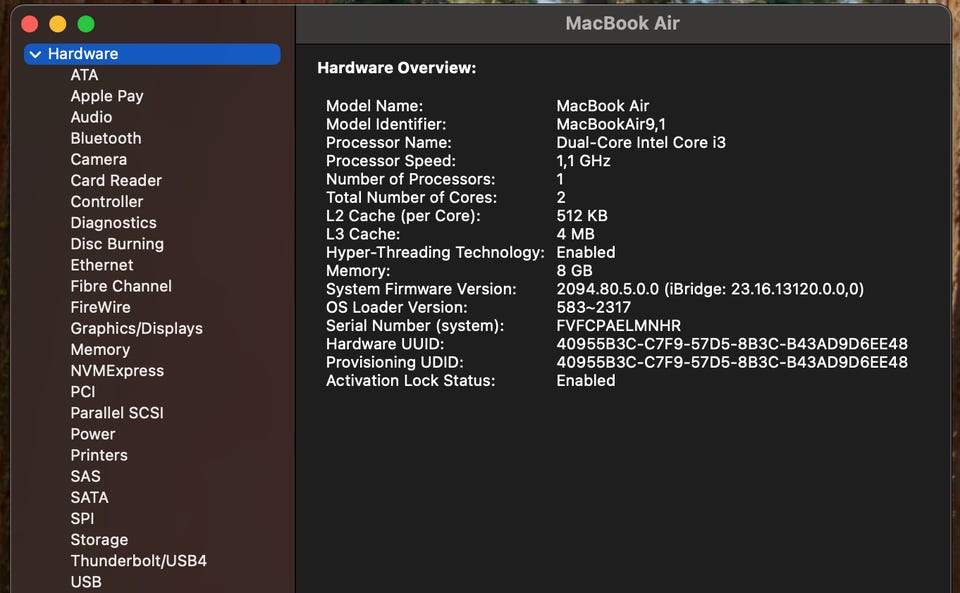This screenshot has width=960, height=593.
Task: Select Graphics/Displays in the sidebar
Action: click(x=136, y=329)
